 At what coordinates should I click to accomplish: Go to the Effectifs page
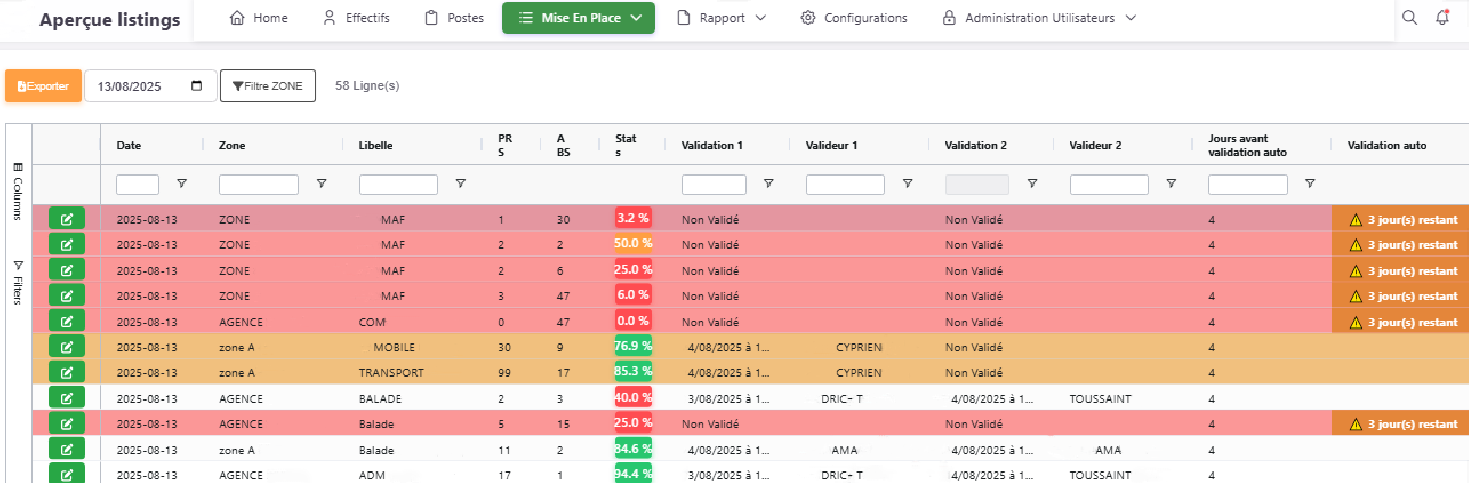(x=356, y=18)
